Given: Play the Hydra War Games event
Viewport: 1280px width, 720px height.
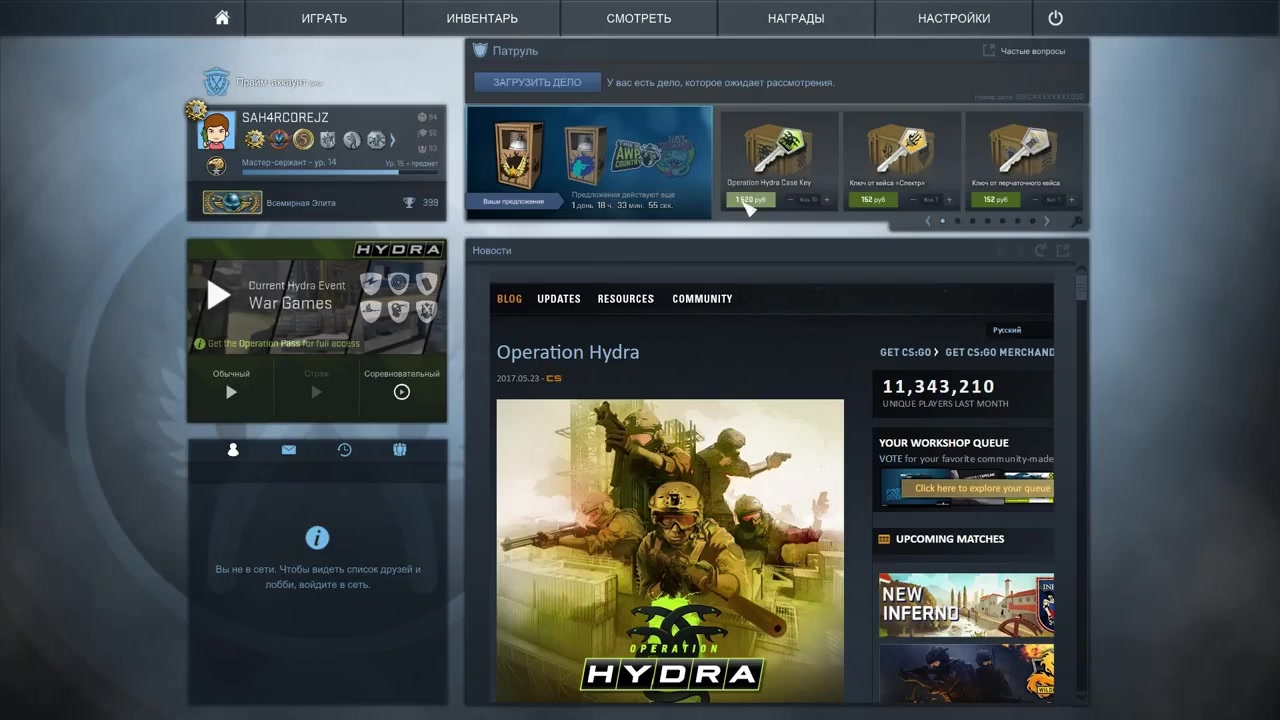Looking at the screenshot, I should coord(219,294).
